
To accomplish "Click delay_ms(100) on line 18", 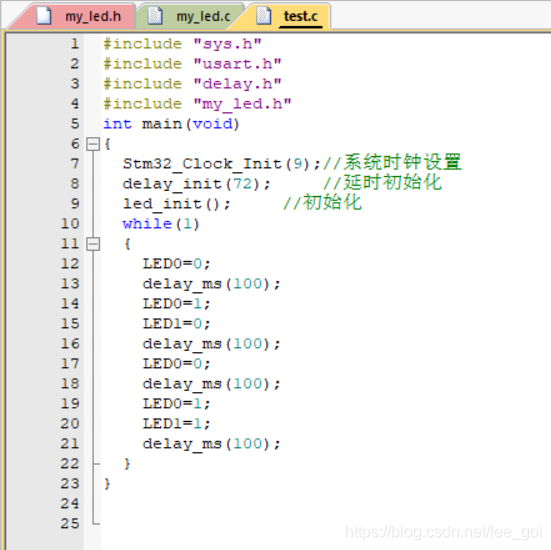I will [x=211, y=384].
